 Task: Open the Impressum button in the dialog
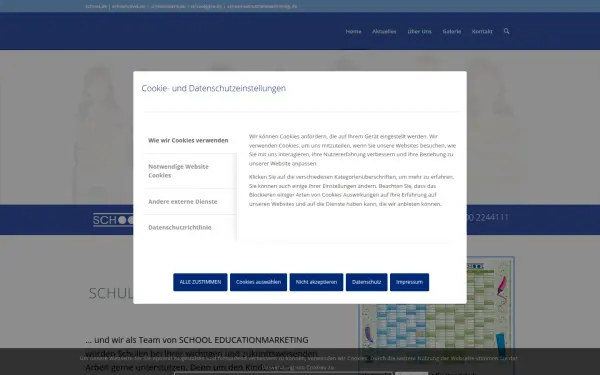[x=409, y=282]
